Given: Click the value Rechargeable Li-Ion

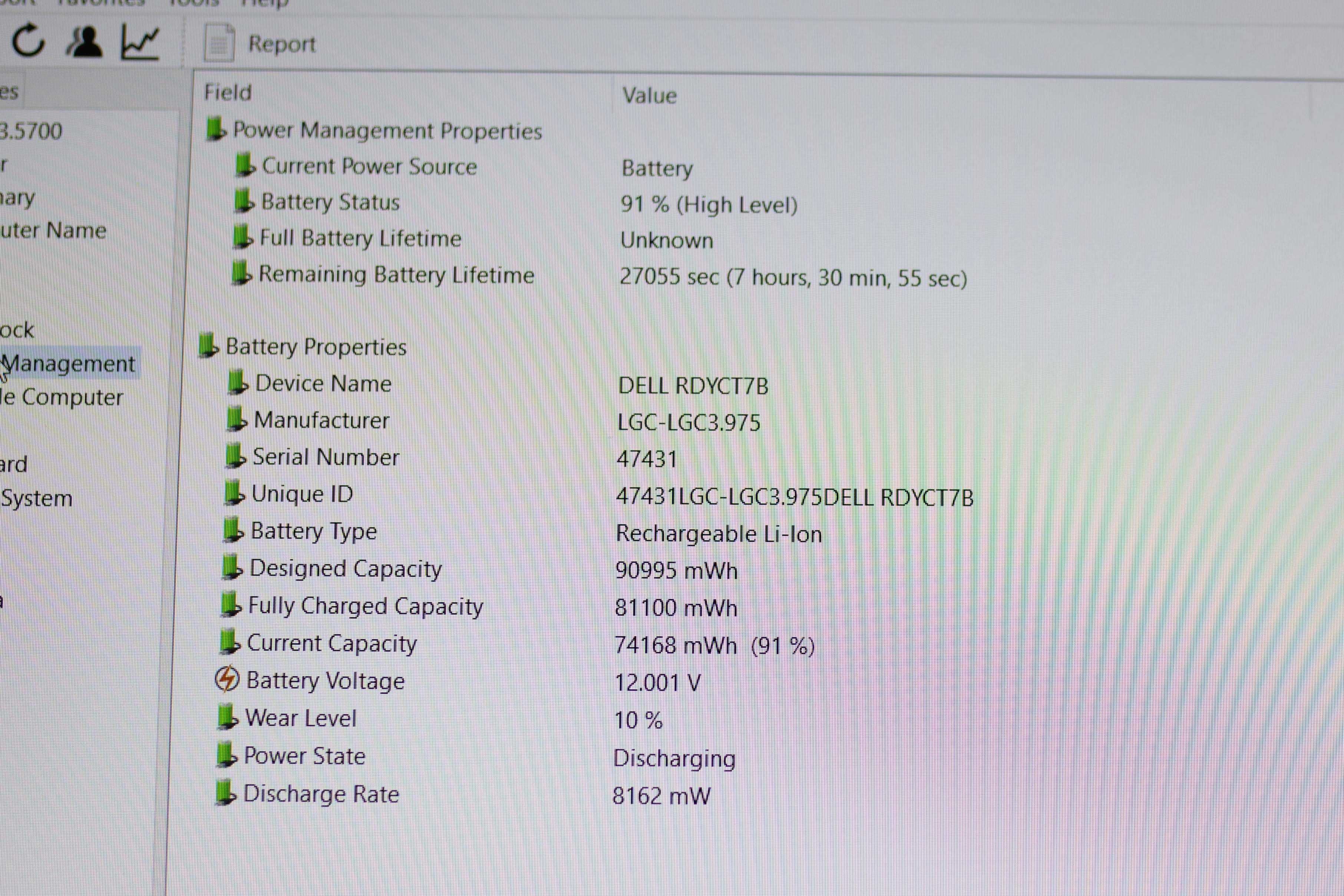Looking at the screenshot, I should pyautogui.click(x=719, y=534).
